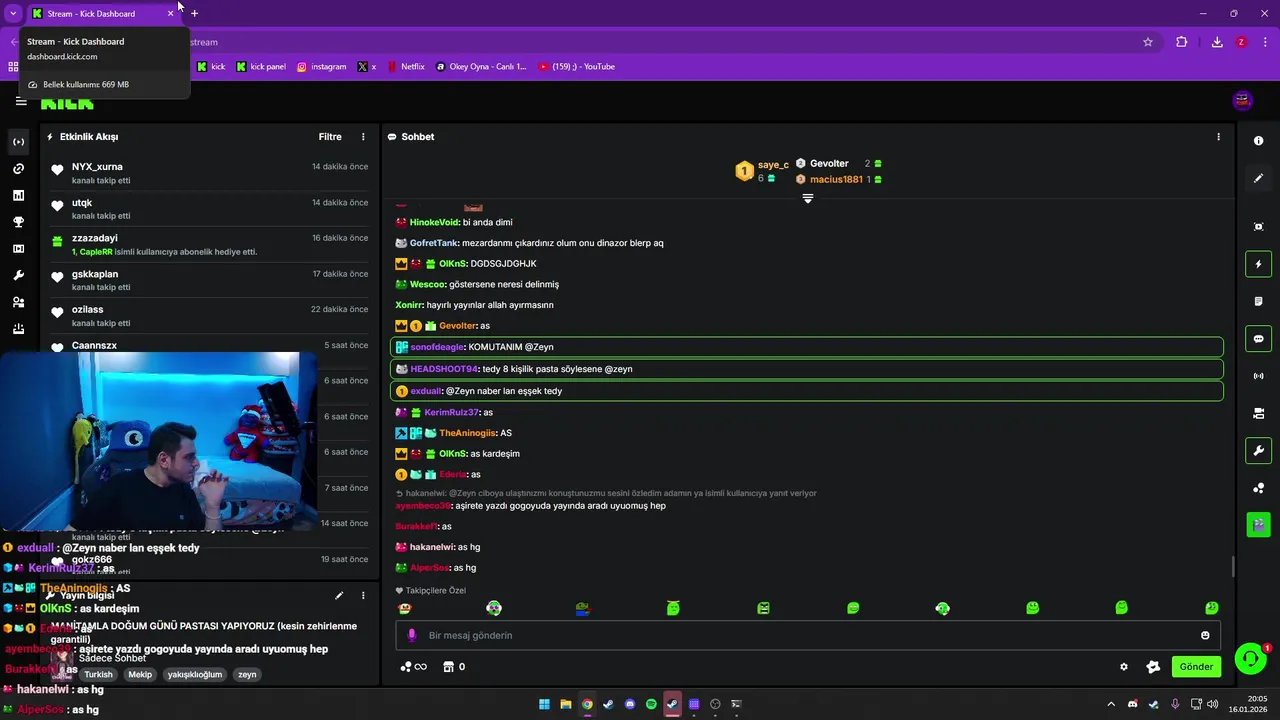Select the Stream broadcast icon in left sidebar
Image resolution: width=1280 pixels, height=720 pixels.
(18, 142)
